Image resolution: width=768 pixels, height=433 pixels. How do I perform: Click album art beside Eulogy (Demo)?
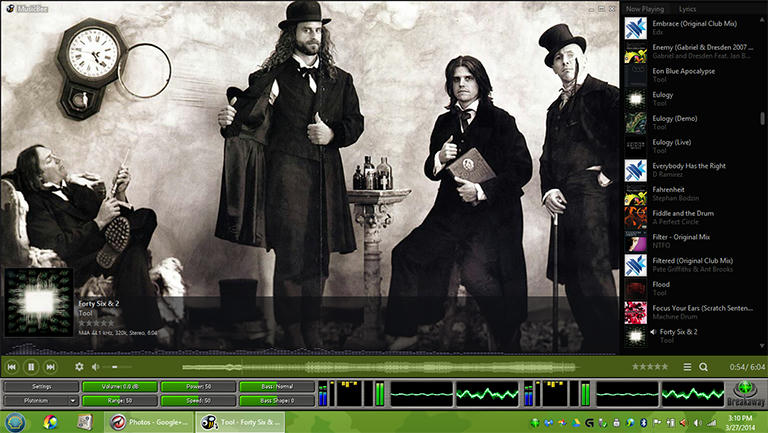pyautogui.click(x=635, y=122)
